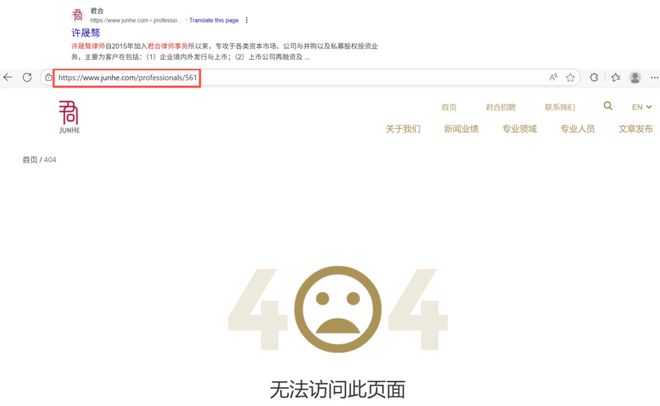Image resolution: width=660 pixels, height=406 pixels.
Task: Open 专业领域 navigation menu
Action: [x=519, y=129]
